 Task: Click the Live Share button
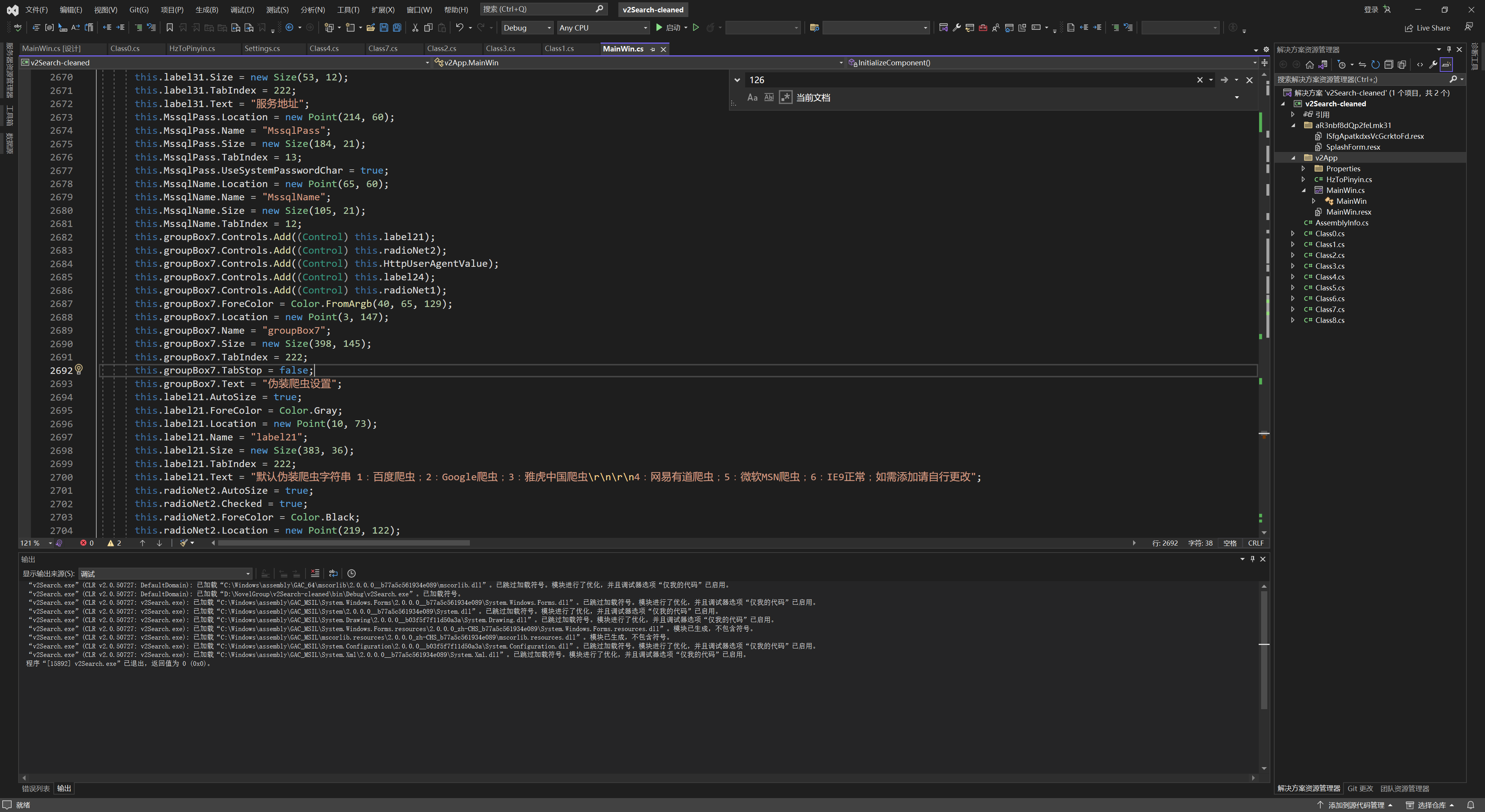(x=1427, y=28)
